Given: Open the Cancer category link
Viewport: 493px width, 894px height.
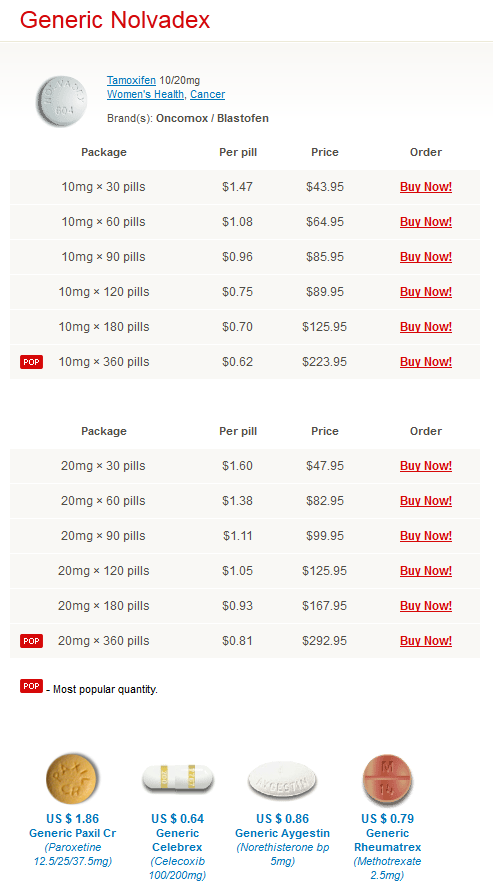Looking at the screenshot, I should click(x=207, y=95).
